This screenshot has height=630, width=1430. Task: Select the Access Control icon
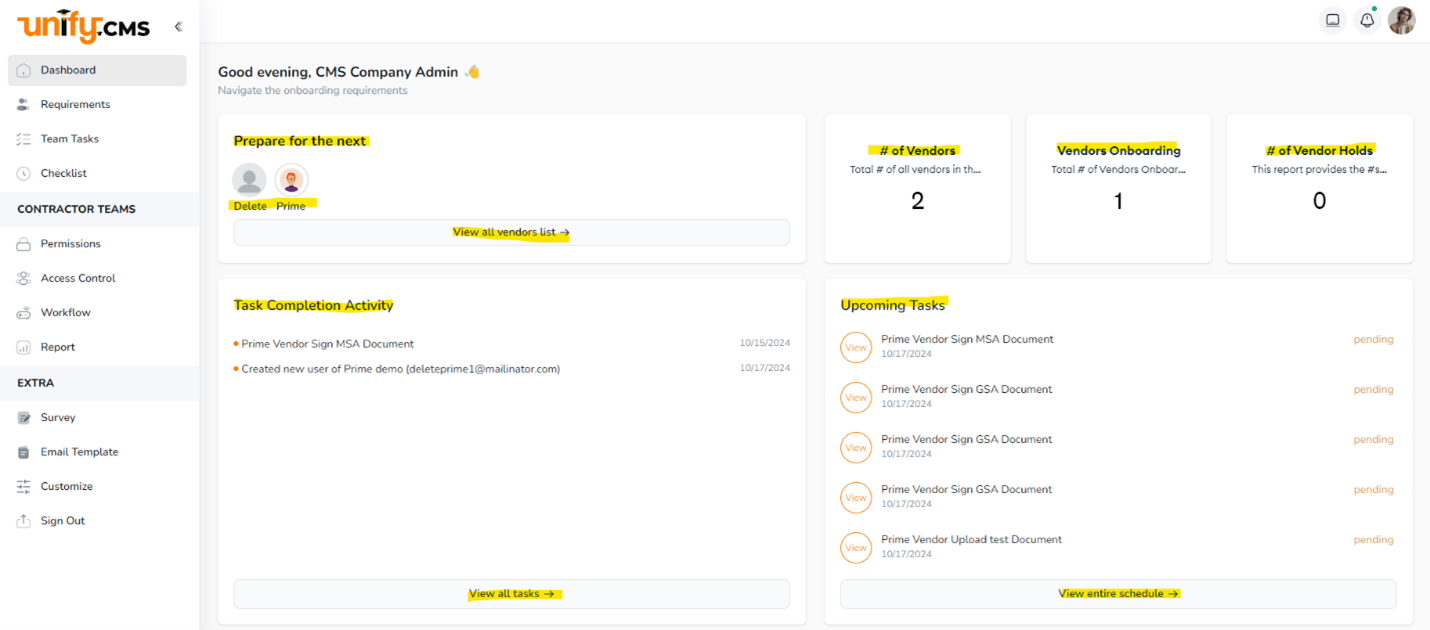tap(24, 279)
